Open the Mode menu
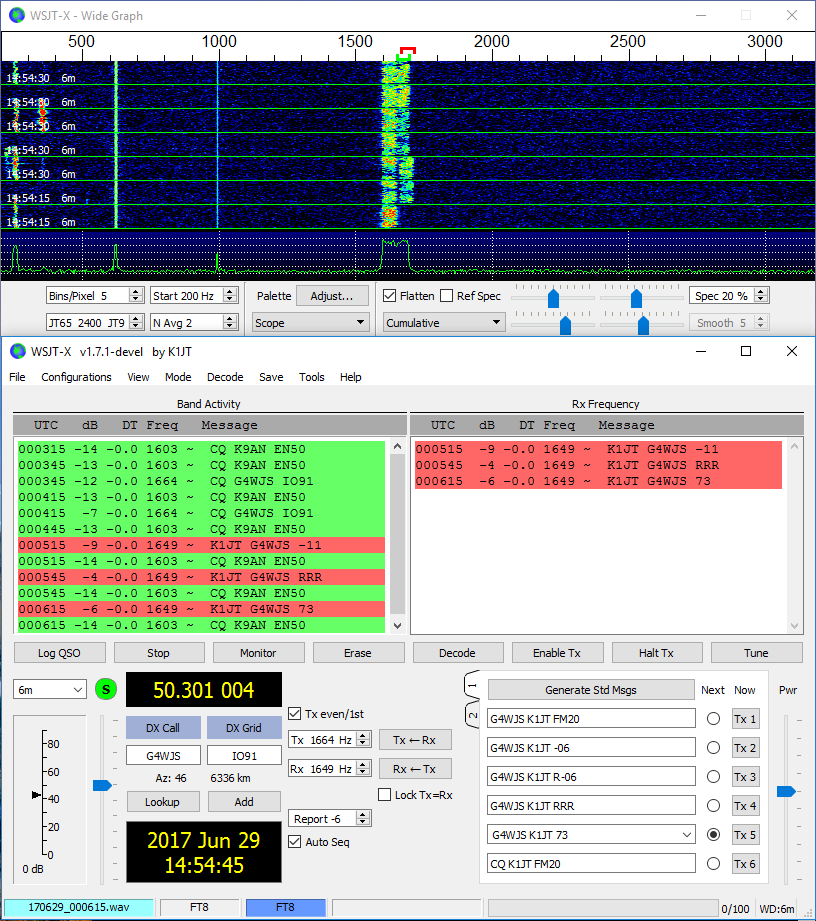The width and height of the screenshot is (816, 921). pyautogui.click(x=178, y=377)
